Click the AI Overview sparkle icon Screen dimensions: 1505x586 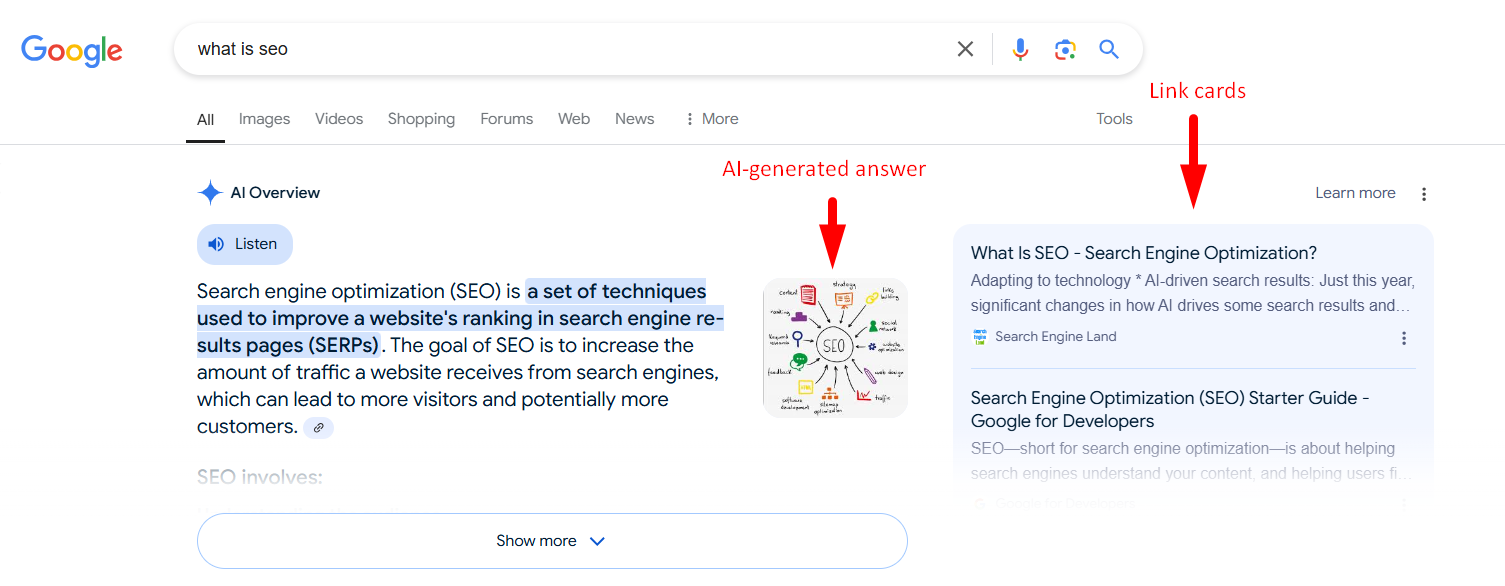[x=210, y=193]
